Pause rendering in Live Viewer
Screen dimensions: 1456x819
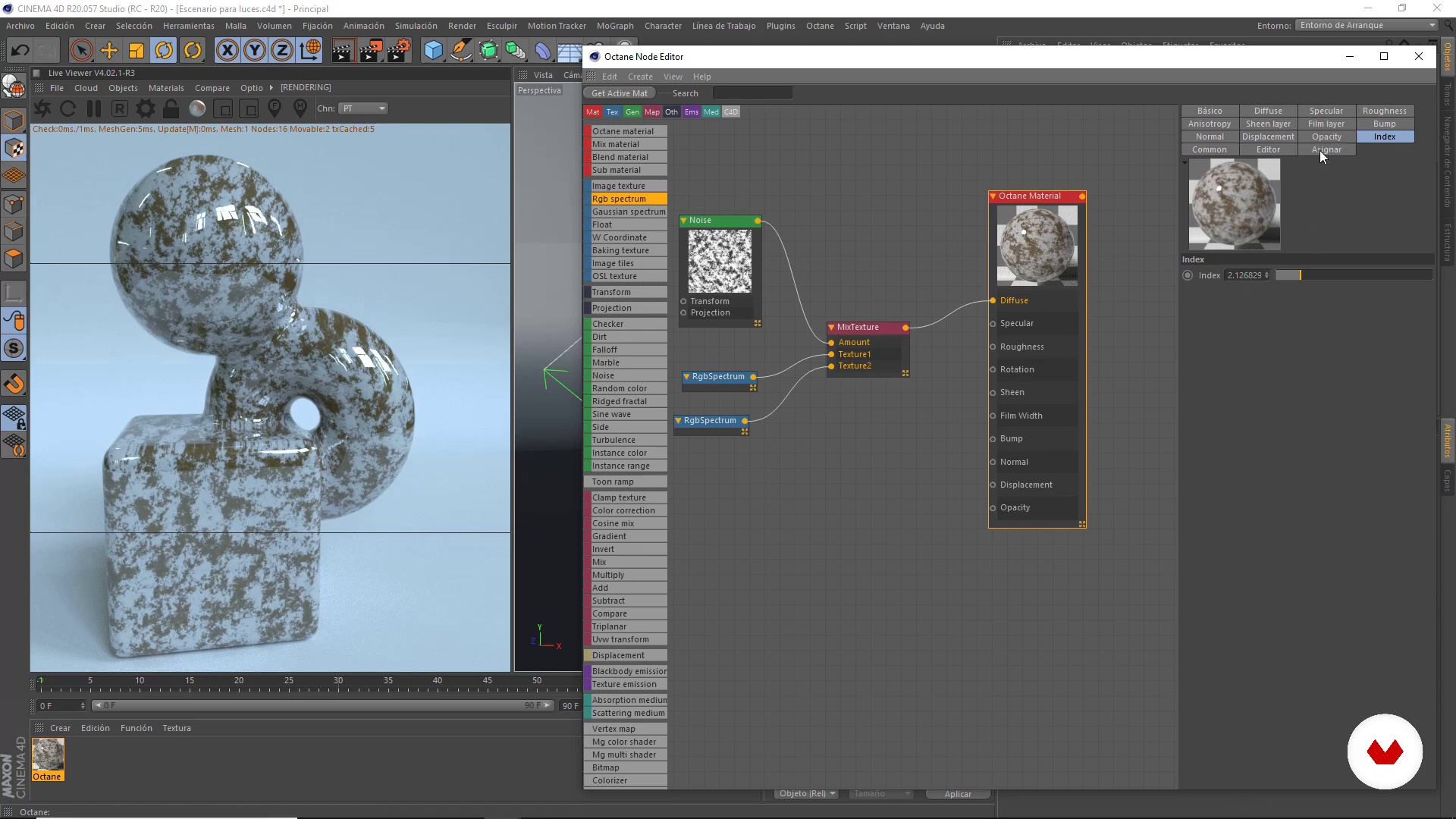pos(94,108)
